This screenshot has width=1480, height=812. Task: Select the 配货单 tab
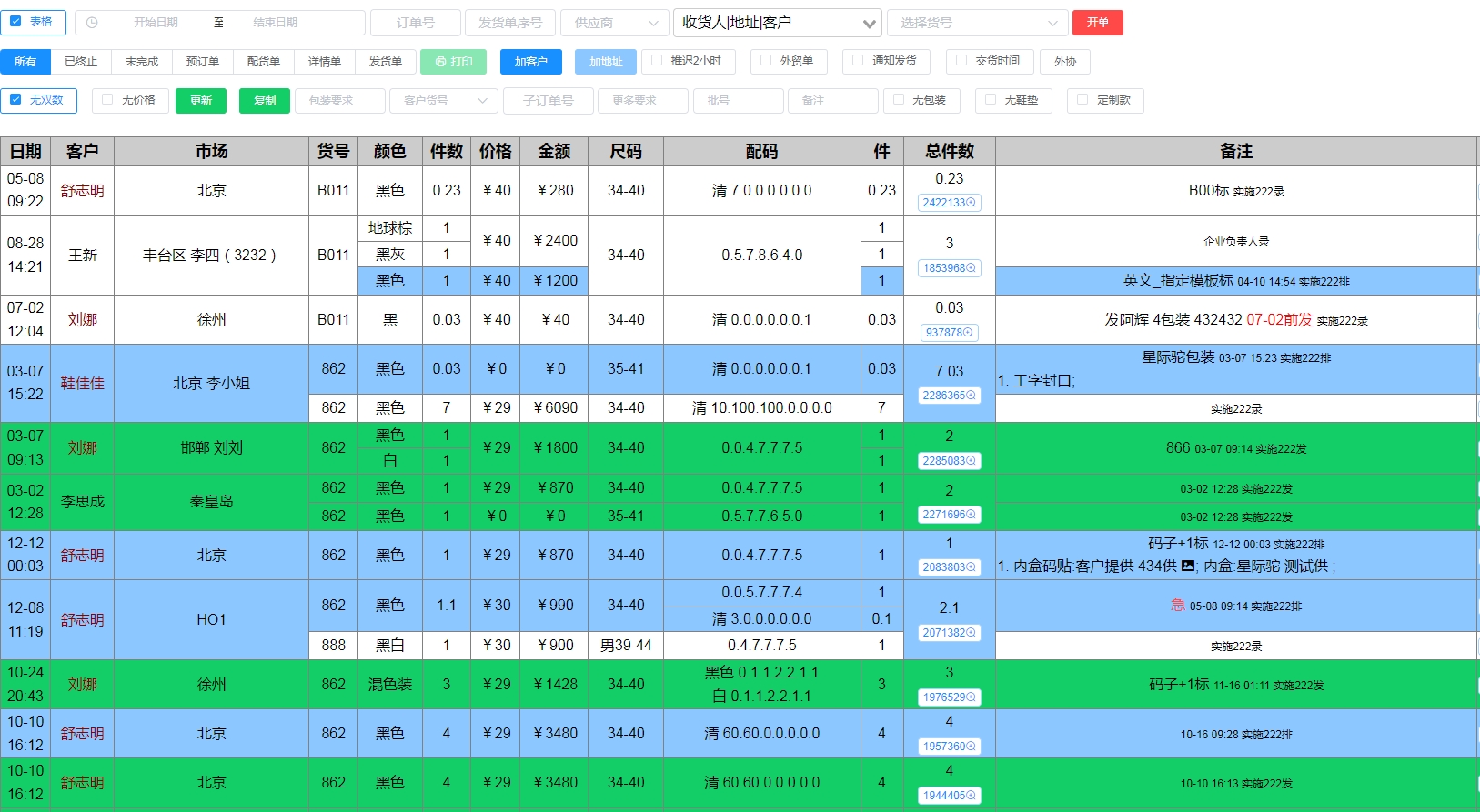[x=264, y=62]
